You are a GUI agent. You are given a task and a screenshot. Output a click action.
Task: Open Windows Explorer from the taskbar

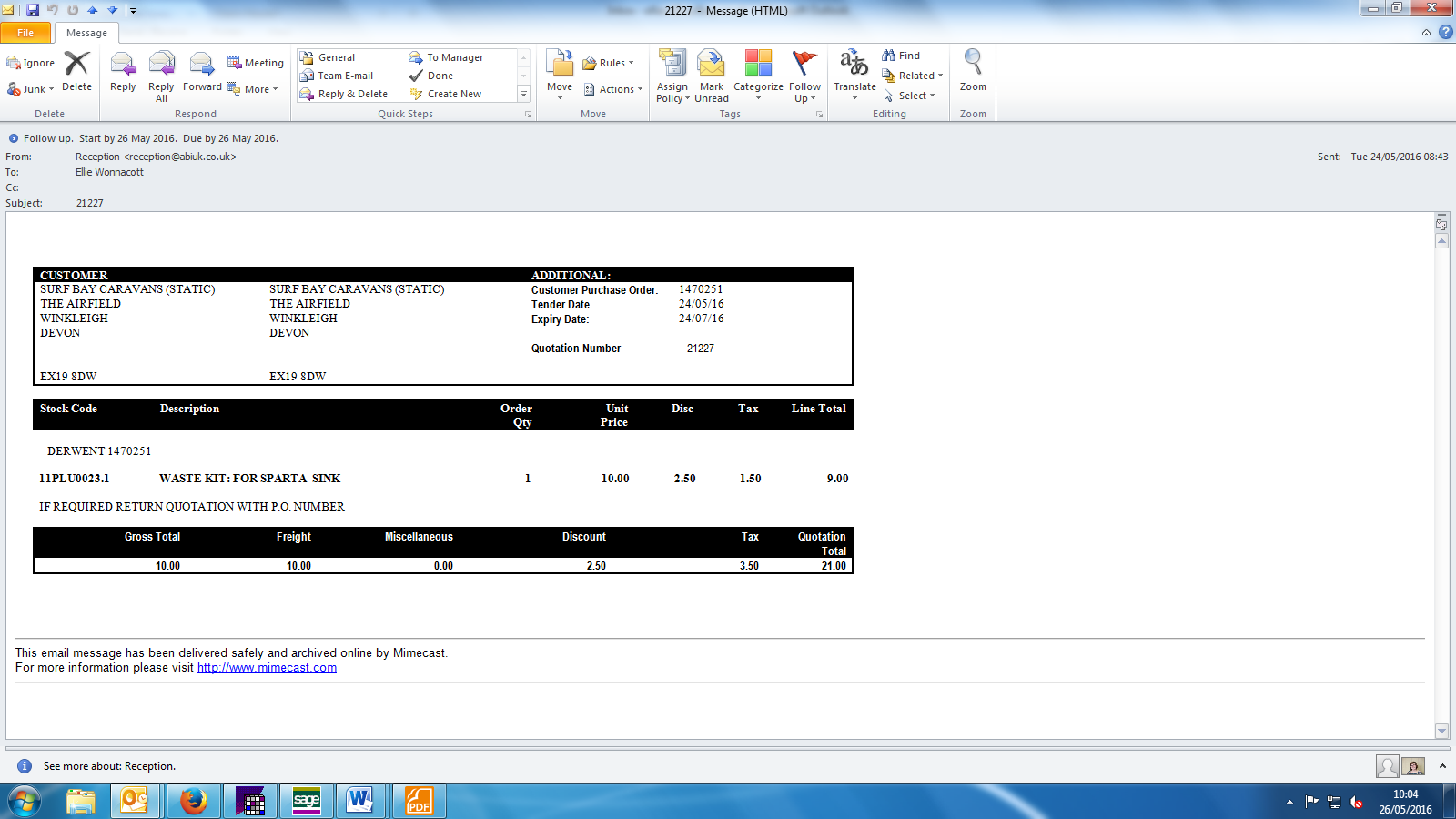tap(81, 801)
